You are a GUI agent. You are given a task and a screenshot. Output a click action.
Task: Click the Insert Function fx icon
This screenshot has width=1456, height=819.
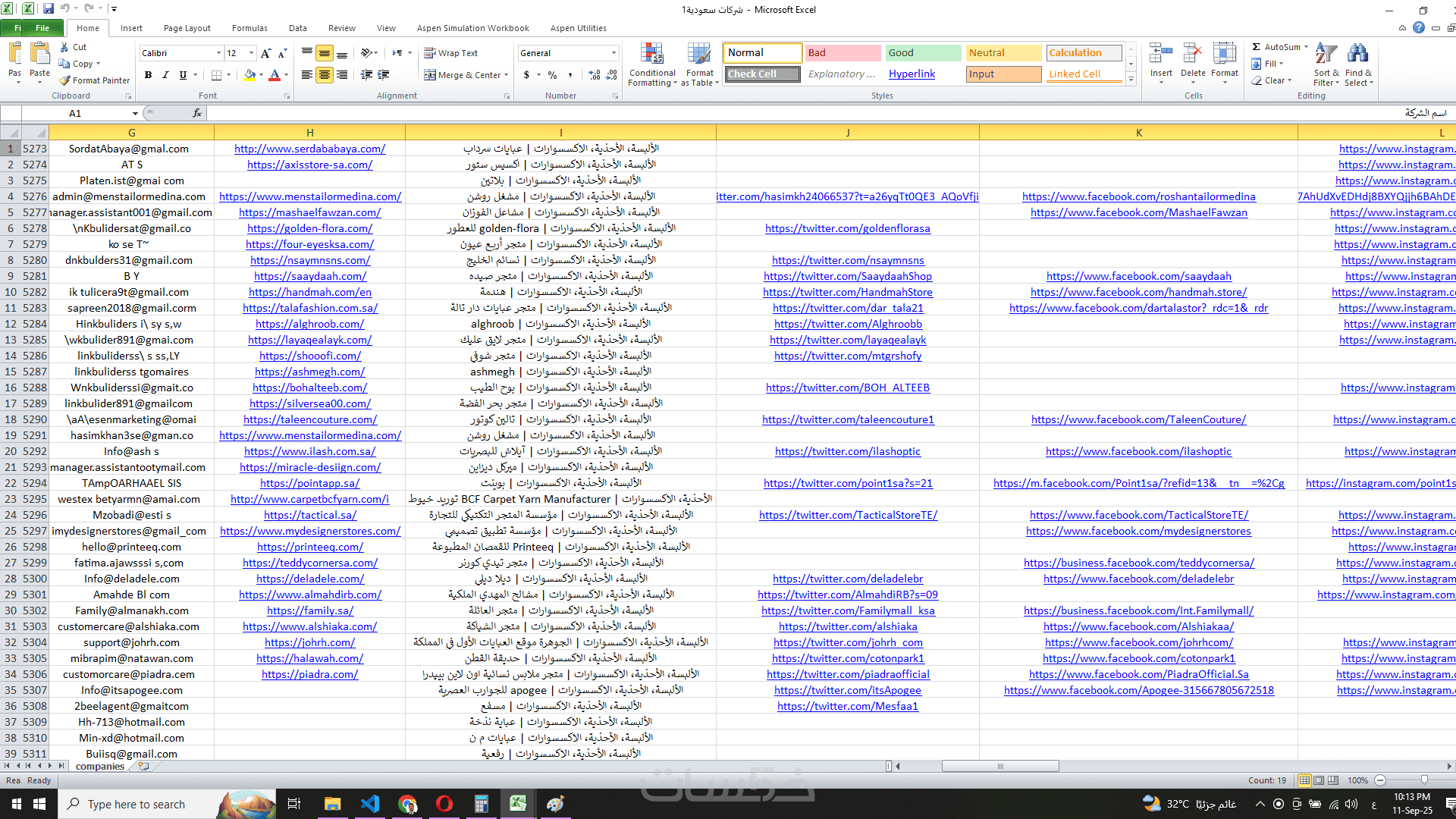click(x=197, y=113)
